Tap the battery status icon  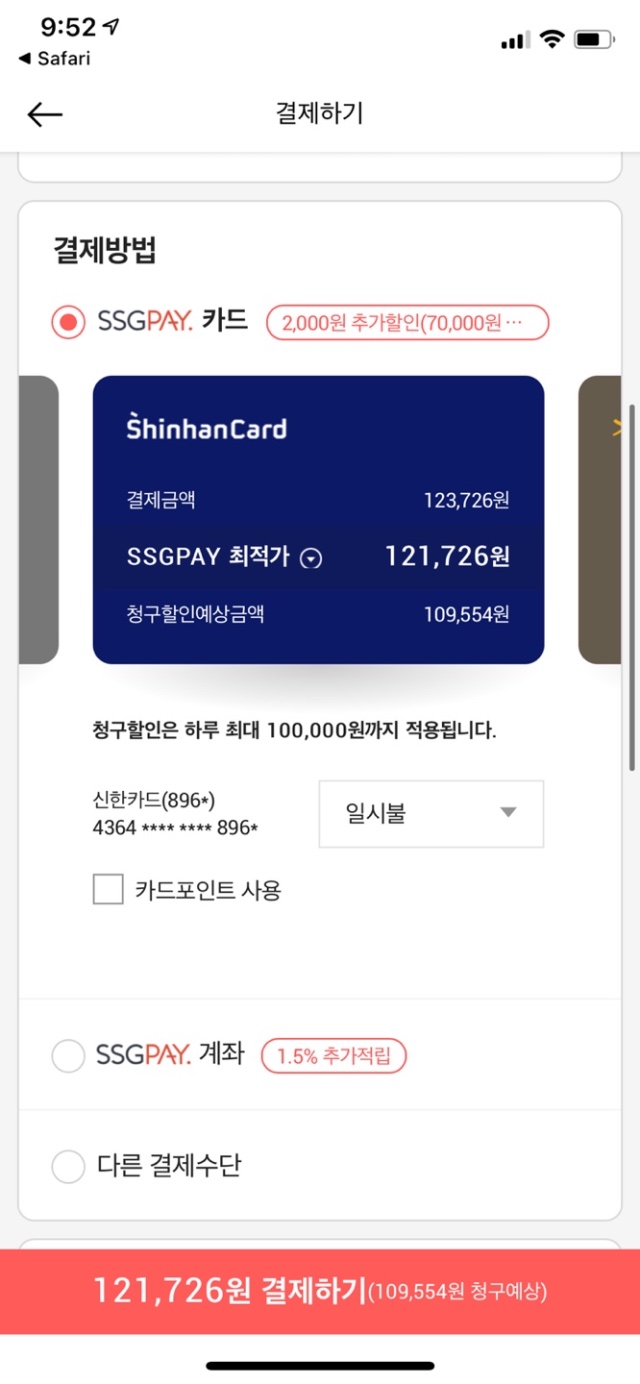pyautogui.click(x=595, y=39)
